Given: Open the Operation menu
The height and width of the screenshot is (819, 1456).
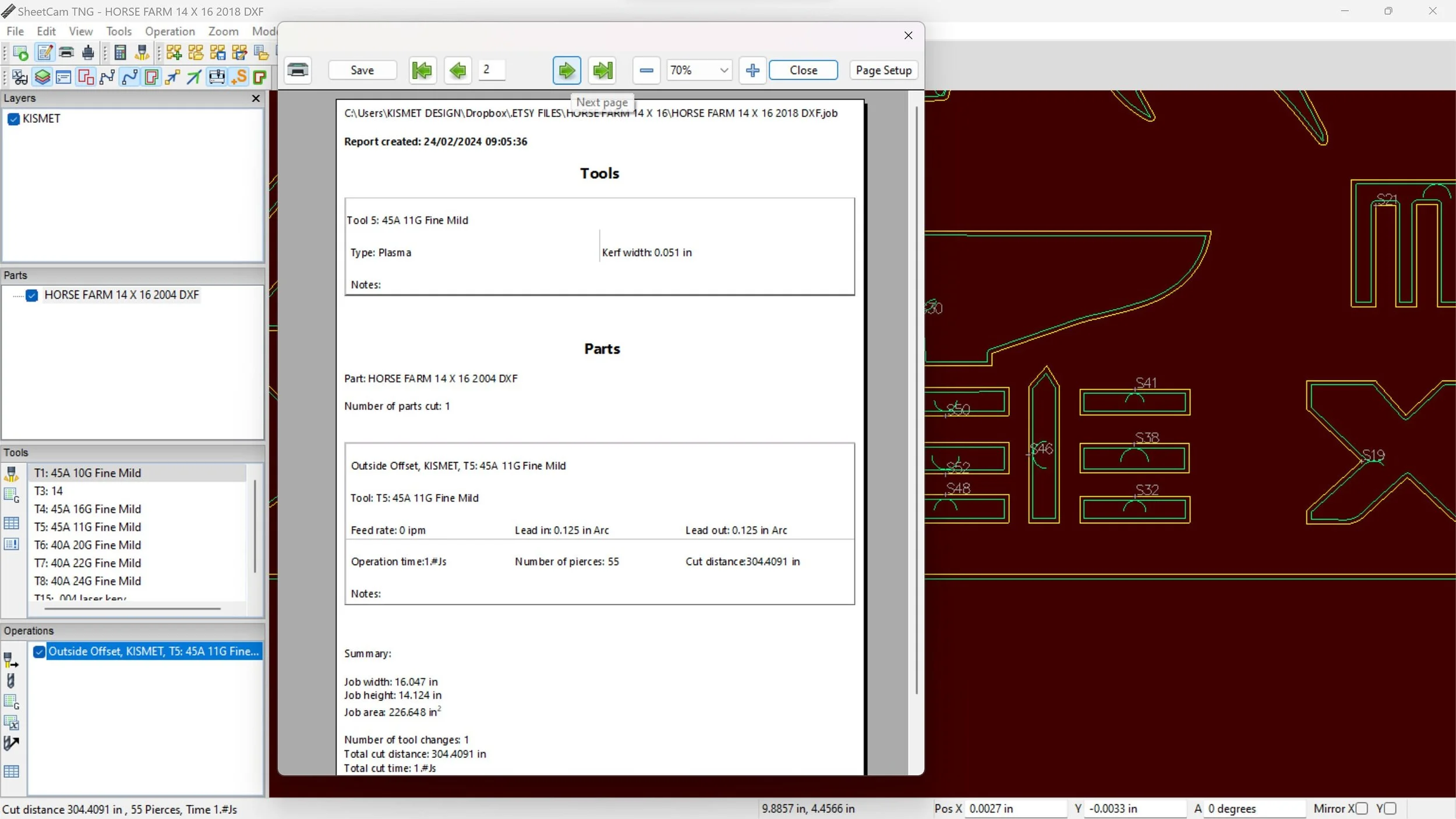Looking at the screenshot, I should click(x=169, y=31).
